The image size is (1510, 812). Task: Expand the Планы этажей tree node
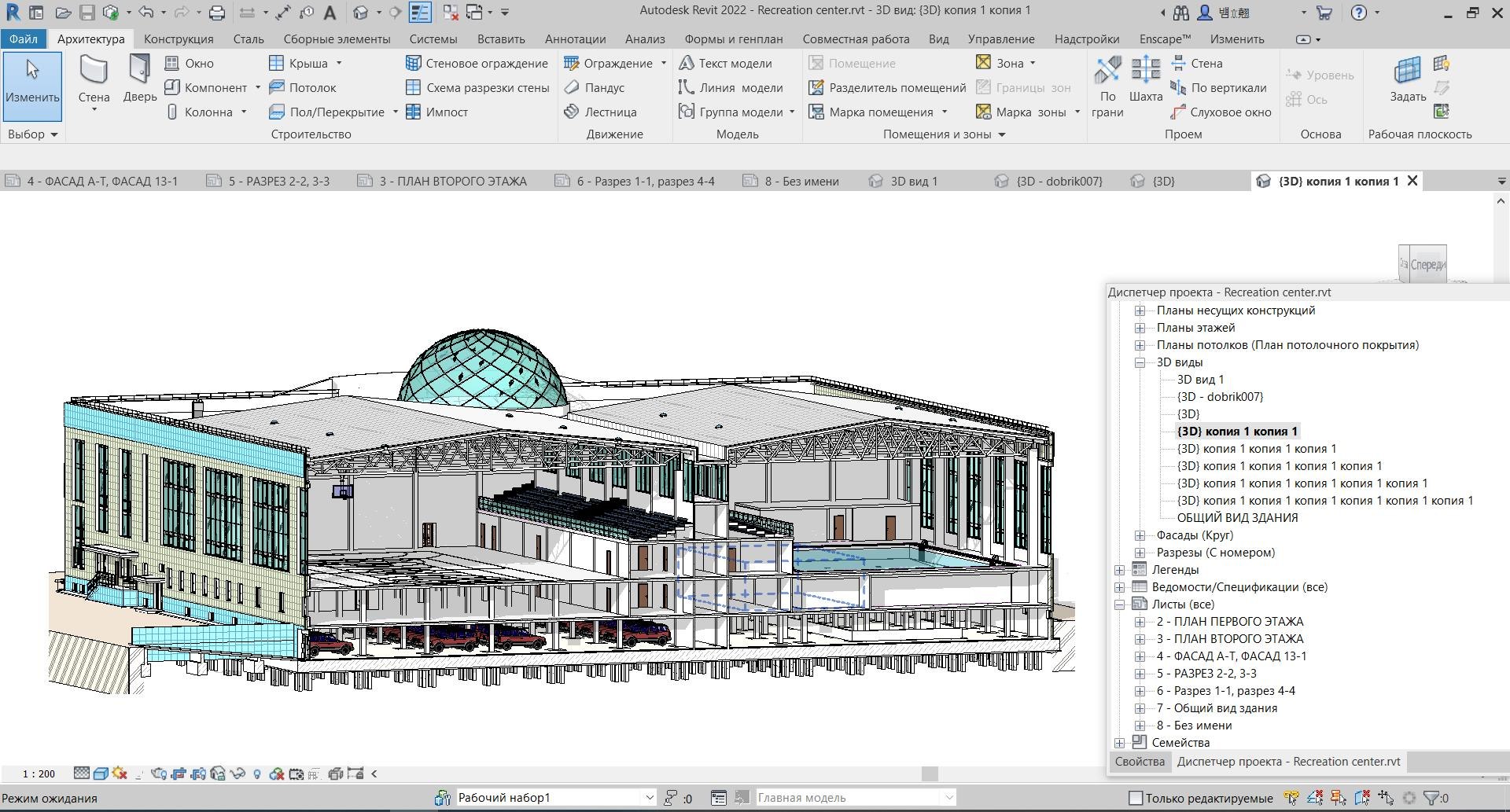click(x=1140, y=328)
